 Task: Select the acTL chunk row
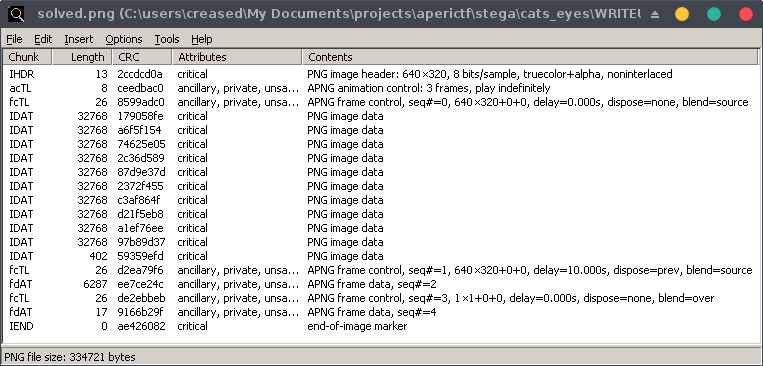click(382, 89)
